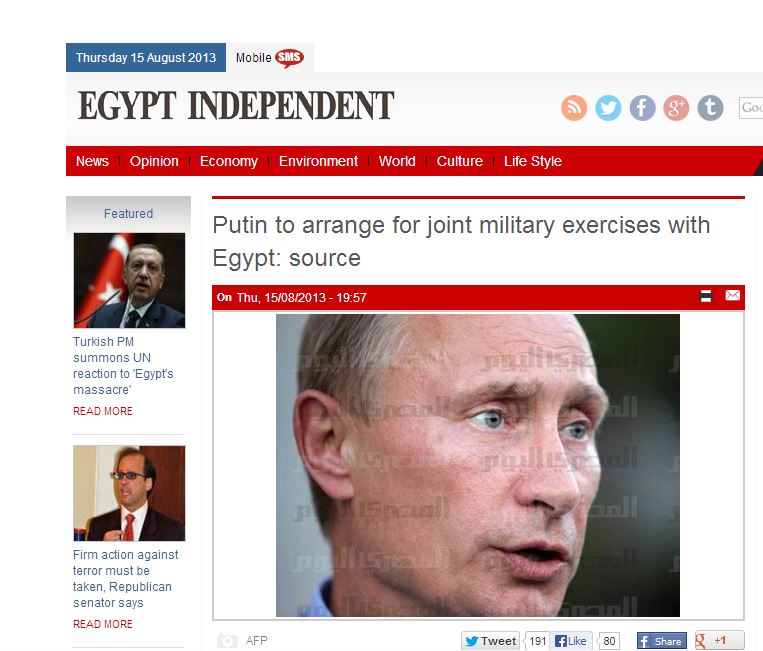
Task: Click the Google search input field
Action: [x=751, y=107]
